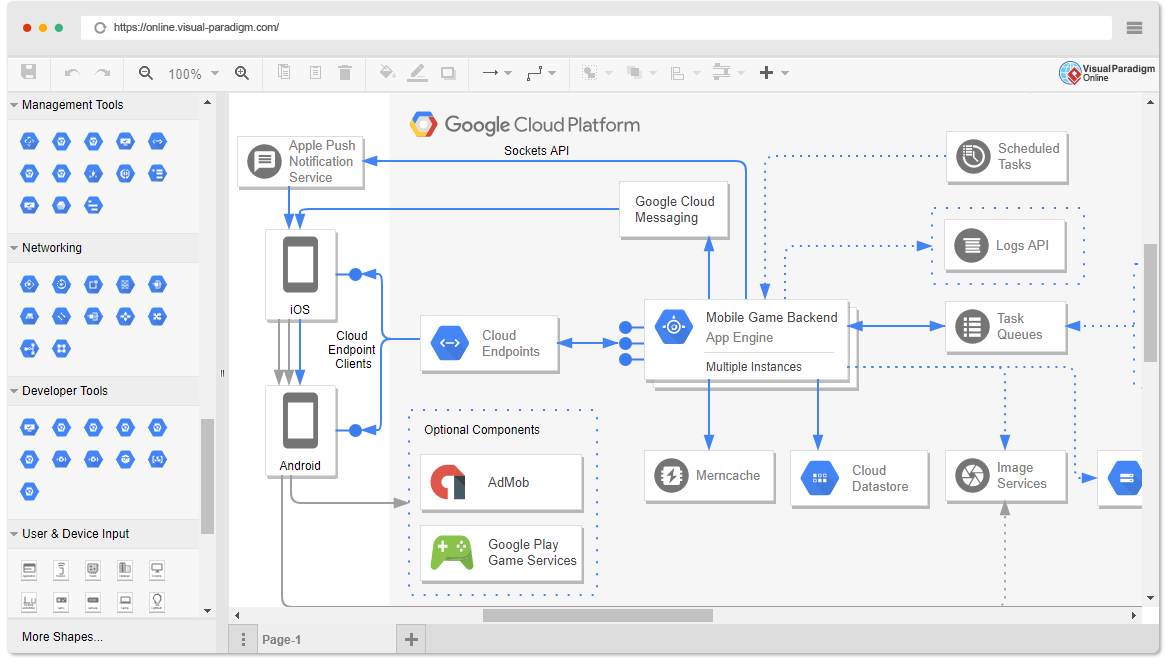Collapse the Management Tools section
The height and width of the screenshot is (665, 1170).
click(13, 105)
